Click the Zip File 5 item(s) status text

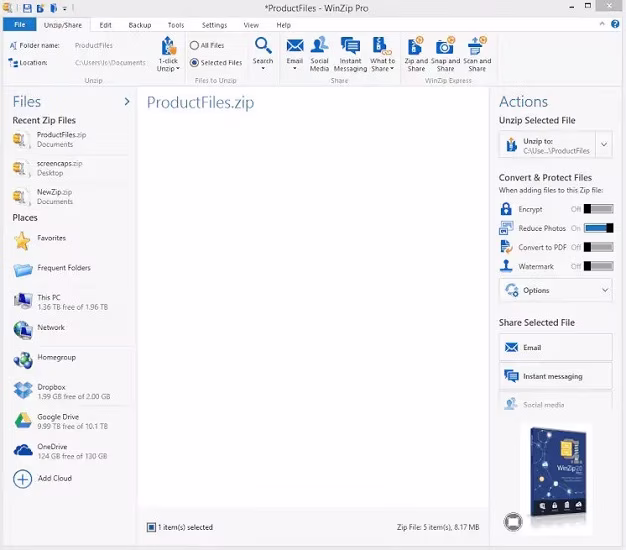click(438, 527)
